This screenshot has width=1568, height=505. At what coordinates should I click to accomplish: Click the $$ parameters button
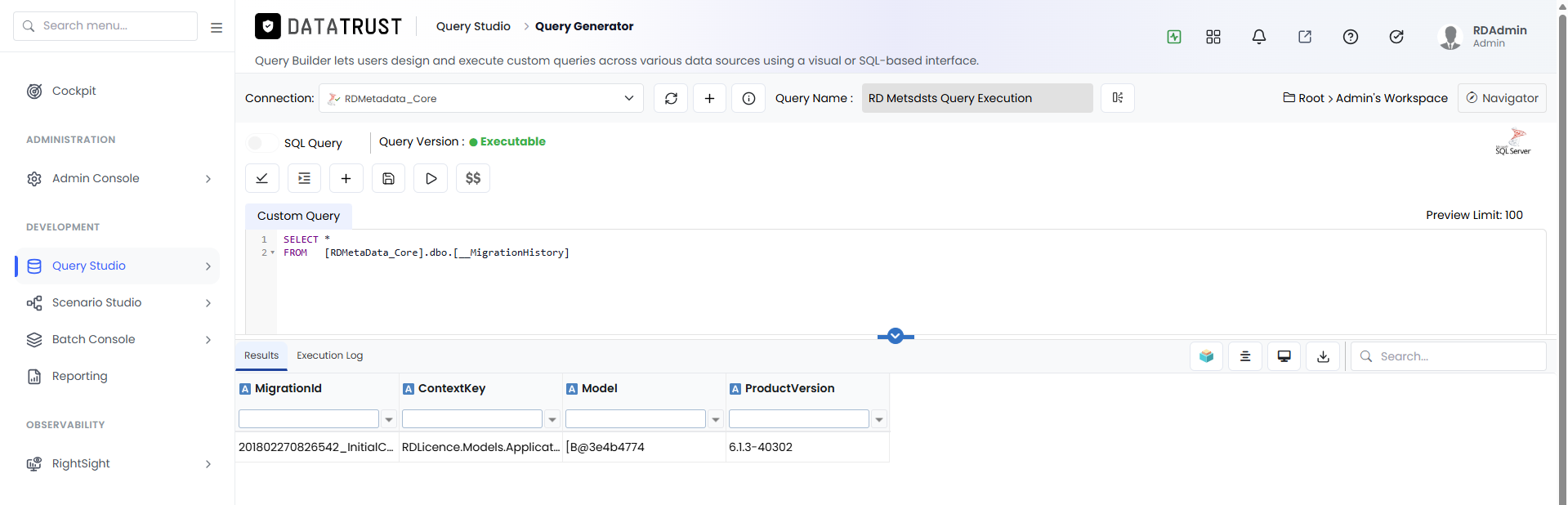coord(473,178)
